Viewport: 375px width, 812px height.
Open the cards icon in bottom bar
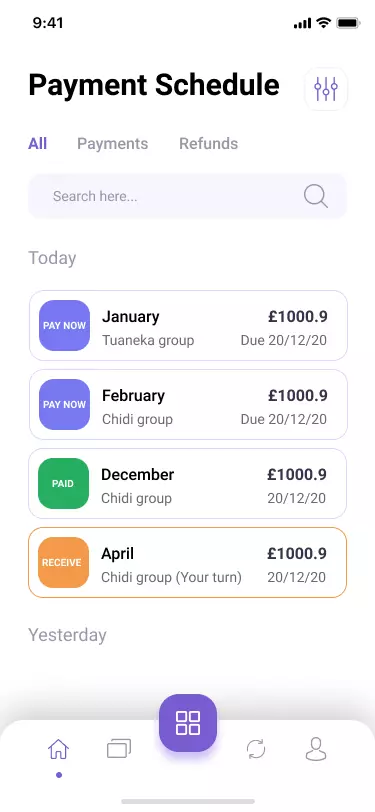(x=119, y=749)
